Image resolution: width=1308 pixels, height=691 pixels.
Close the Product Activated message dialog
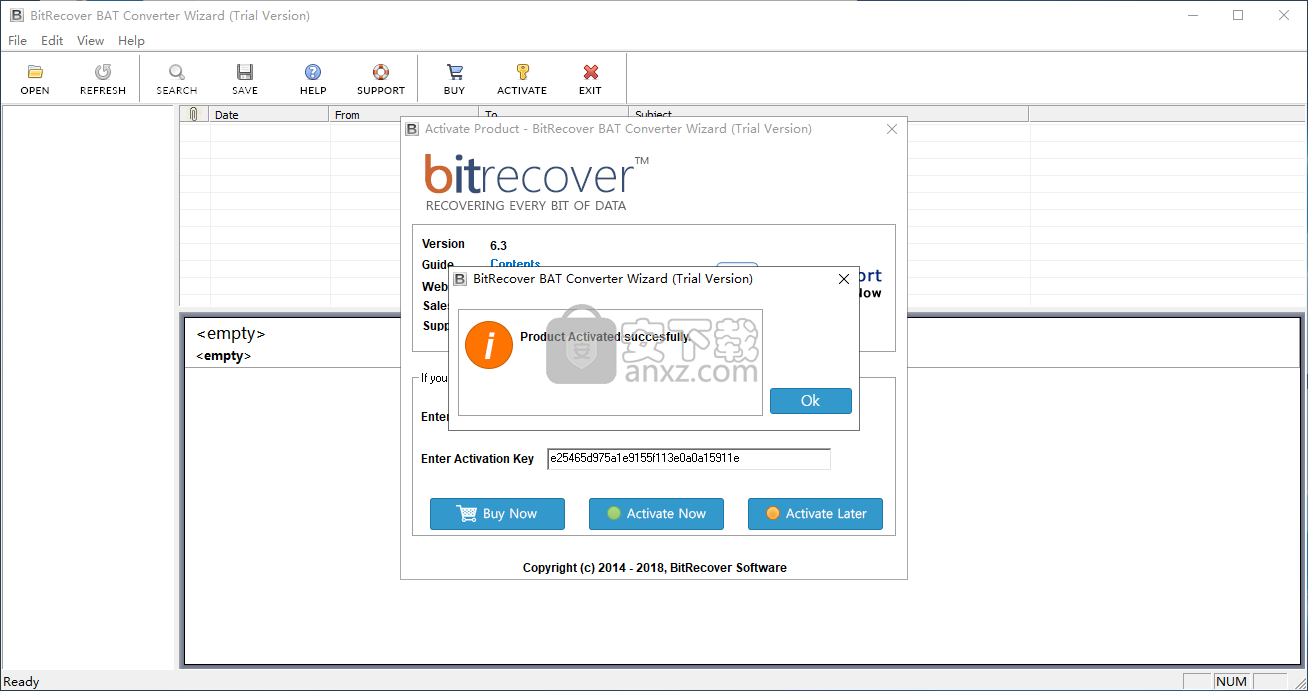click(843, 279)
